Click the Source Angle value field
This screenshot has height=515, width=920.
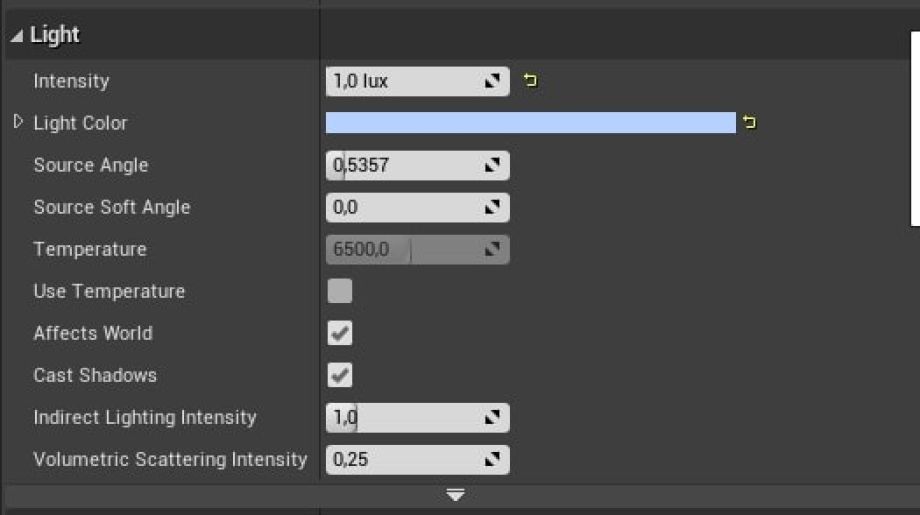click(400, 165)
